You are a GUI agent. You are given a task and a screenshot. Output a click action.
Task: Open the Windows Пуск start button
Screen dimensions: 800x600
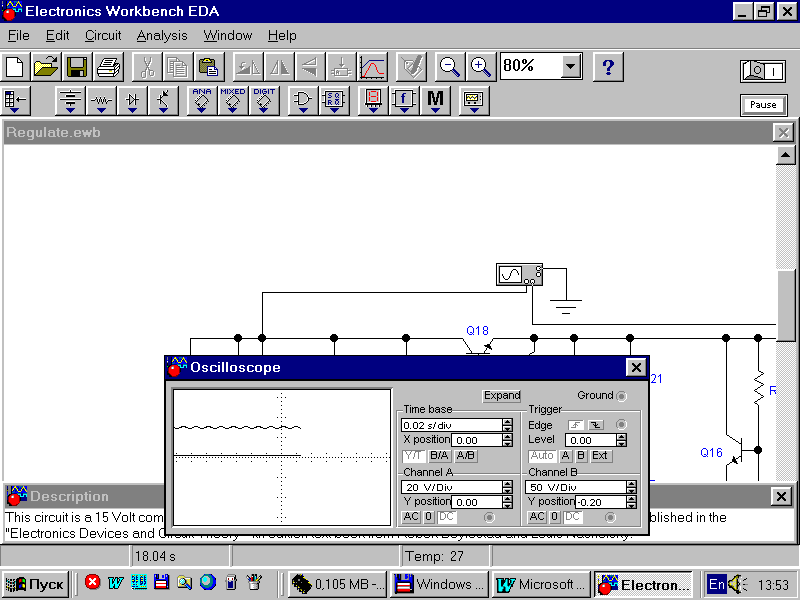[36, 584]
